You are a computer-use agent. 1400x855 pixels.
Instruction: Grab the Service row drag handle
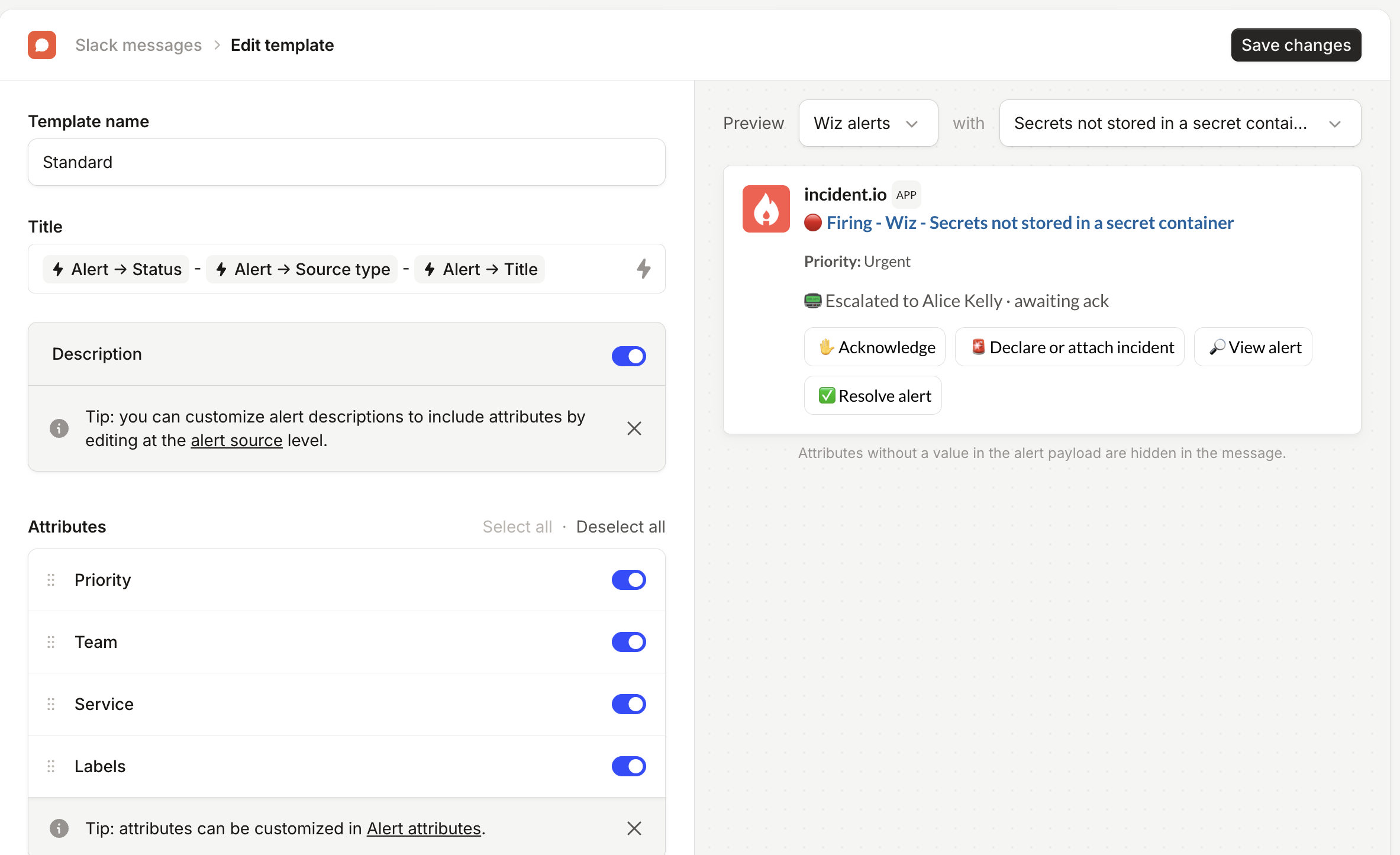click(x=51, y=704)
